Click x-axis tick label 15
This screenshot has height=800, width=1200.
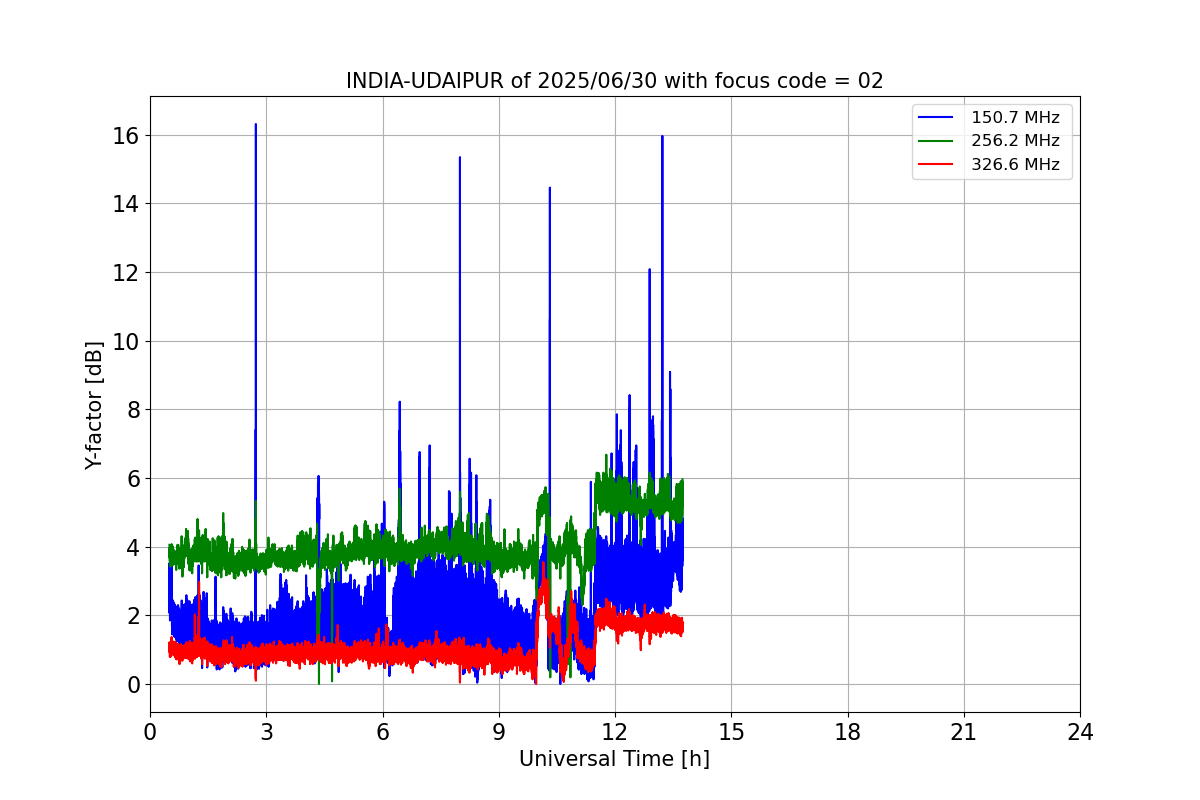coord(731,732)
